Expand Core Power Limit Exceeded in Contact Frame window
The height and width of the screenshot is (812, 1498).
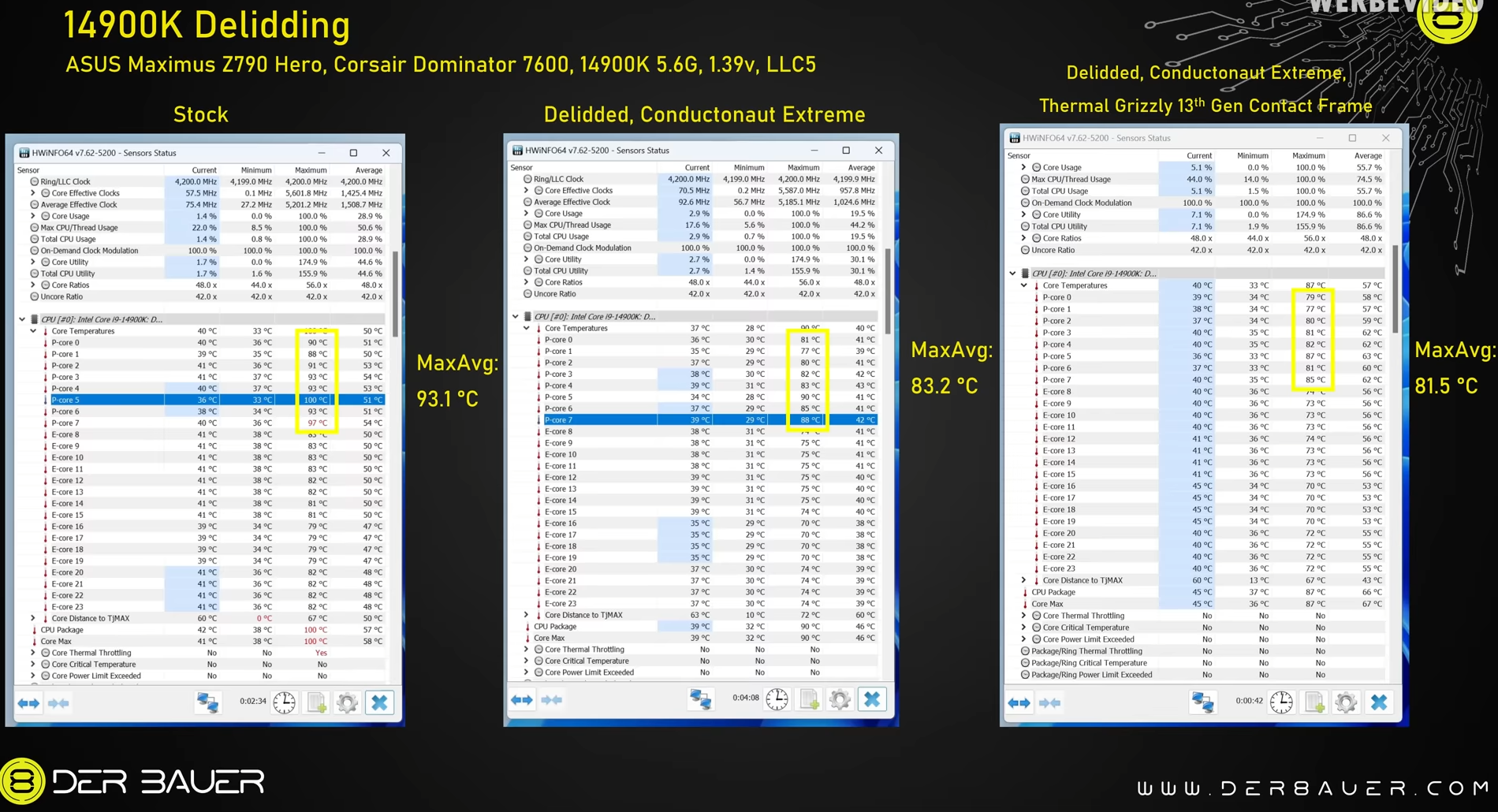pos(1024,639)
